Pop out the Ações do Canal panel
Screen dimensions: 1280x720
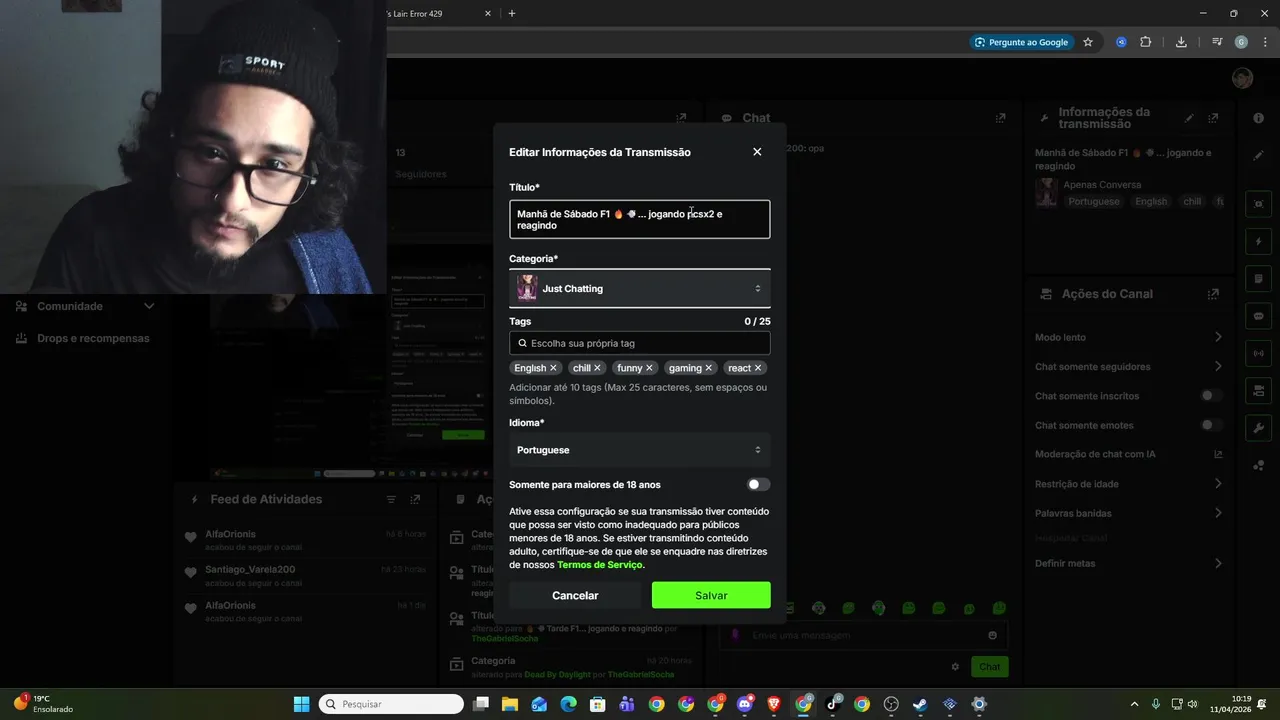[1213, 294]
